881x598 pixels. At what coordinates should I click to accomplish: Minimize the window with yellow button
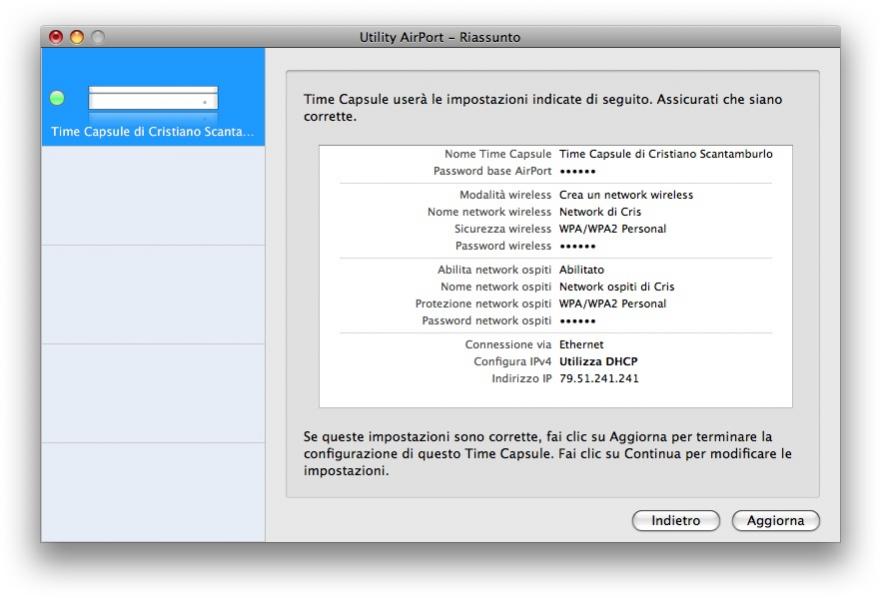[77, 37]
